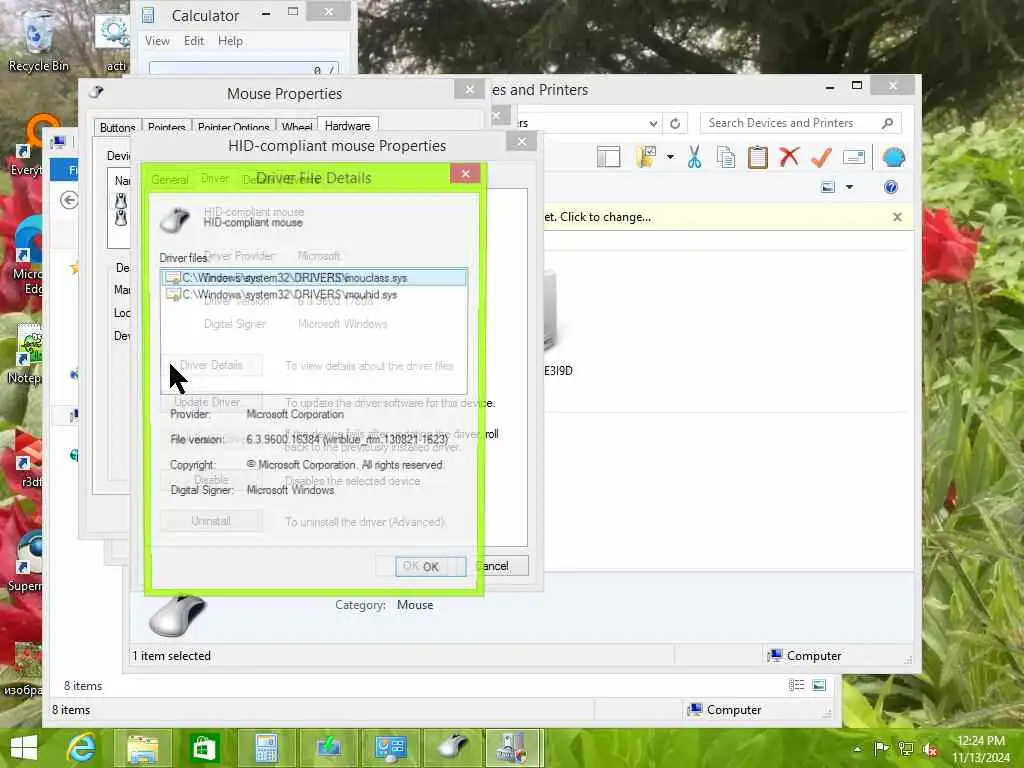The image size is (1024, 768).
Task: Switch to Mouse Properties taskbar icon
Action: click(453, 748)
